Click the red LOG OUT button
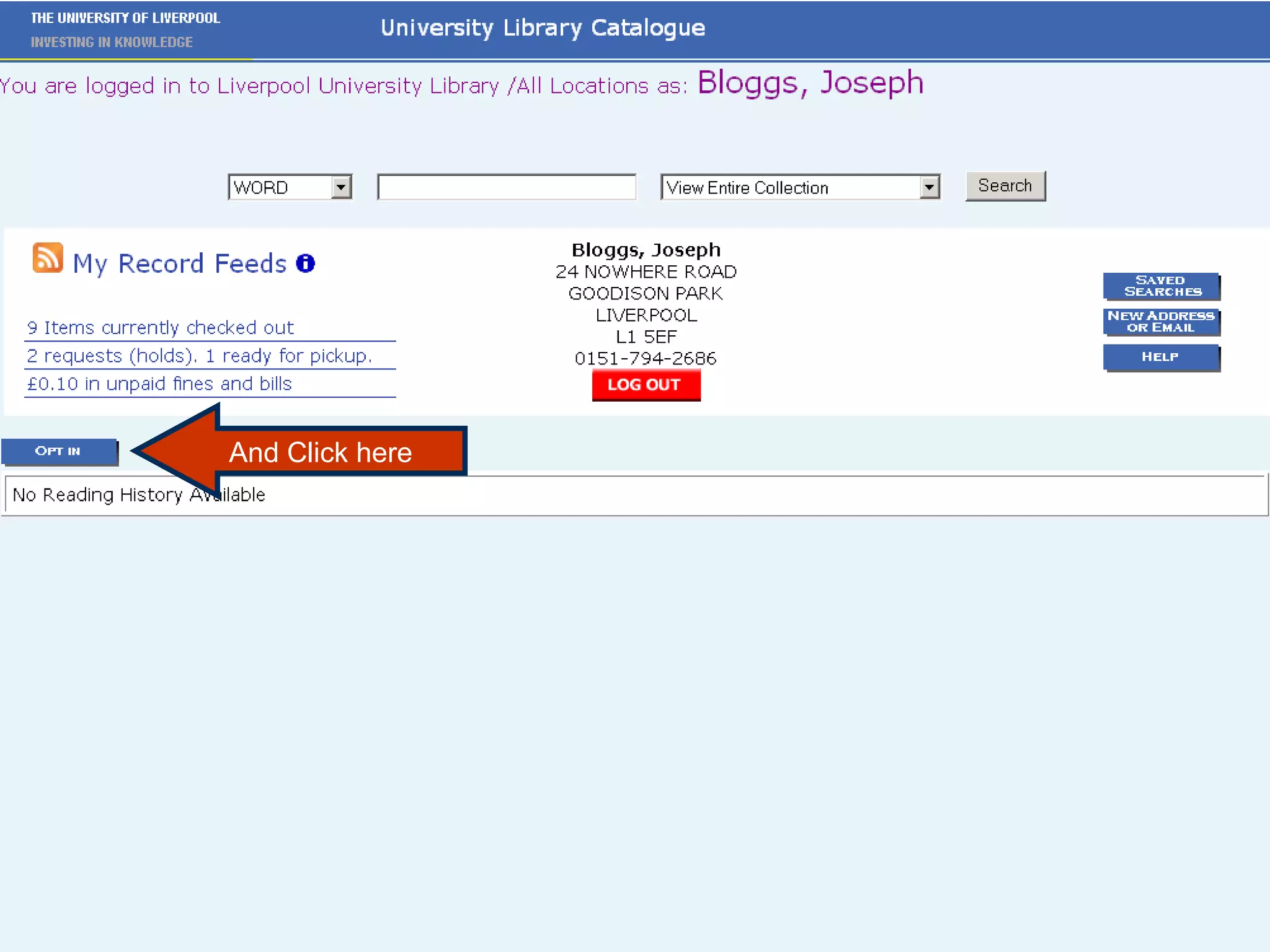Viewport: 1270px width, 952px height. pos(646,385)
